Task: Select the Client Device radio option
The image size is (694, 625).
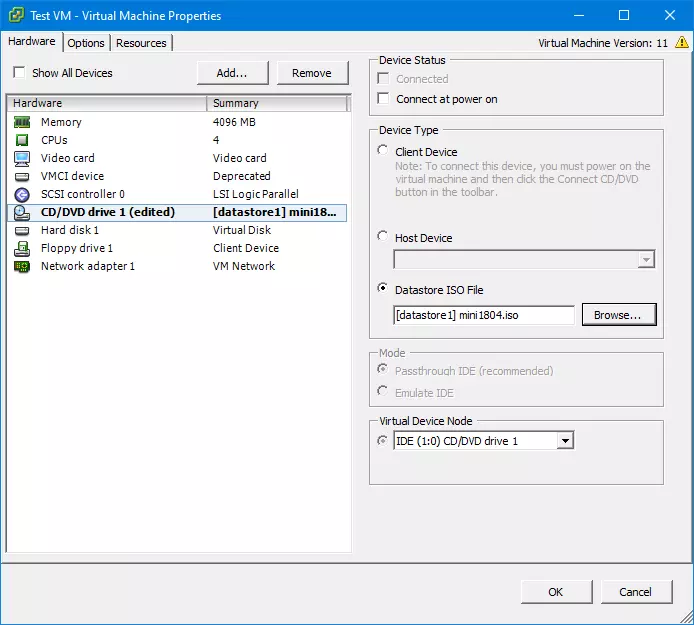Action: tap(383, 152)
